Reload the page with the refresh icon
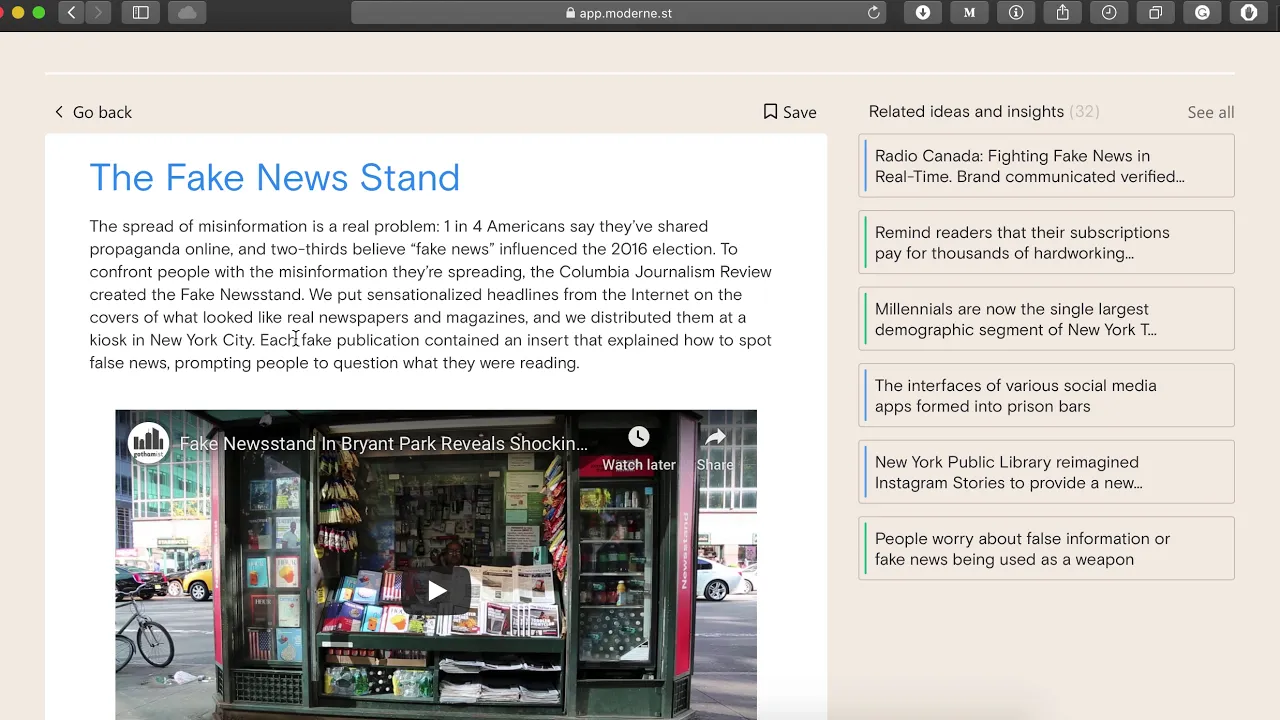The height and width of the screenshot is (720, 1280). [x=874, y=13]
